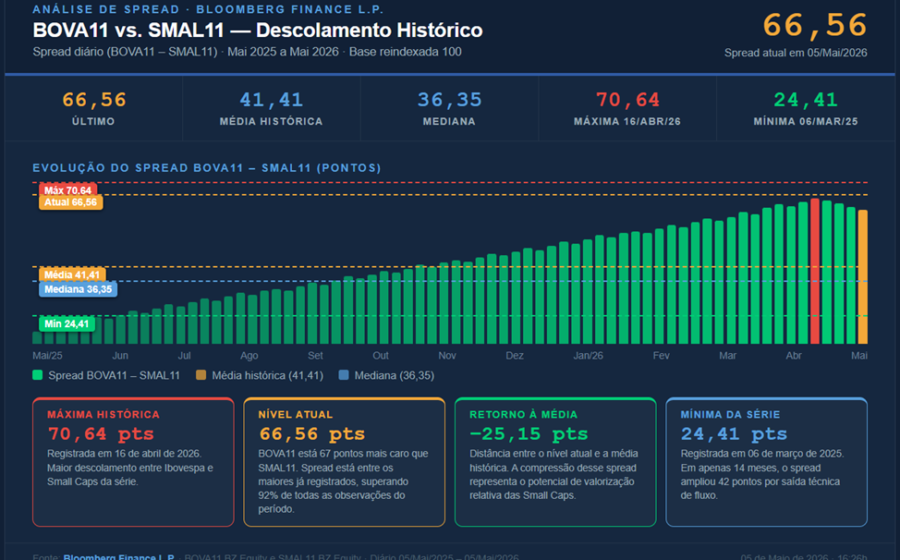
Task: Select the MÍNIMA DA SÉRIE info card heading
Action: [730, 414]
